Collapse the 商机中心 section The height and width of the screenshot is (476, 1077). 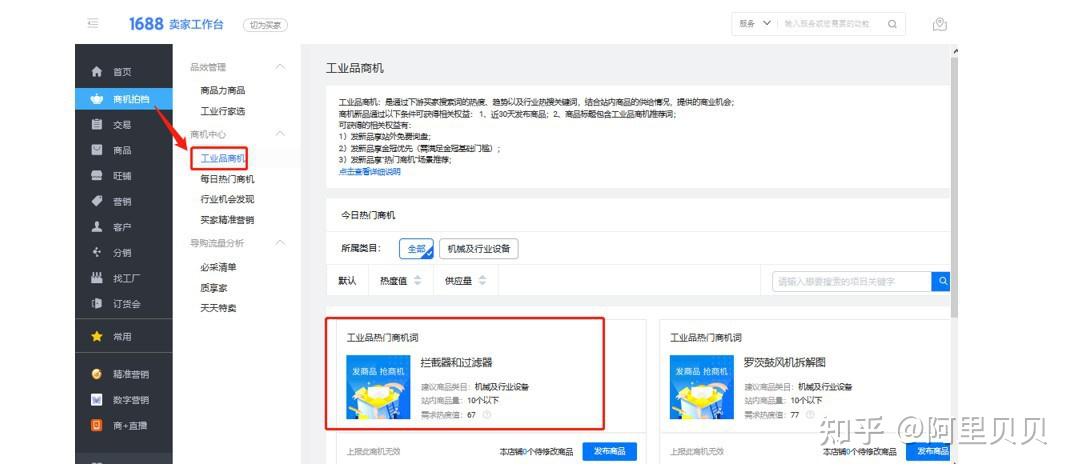click(280, 134)
